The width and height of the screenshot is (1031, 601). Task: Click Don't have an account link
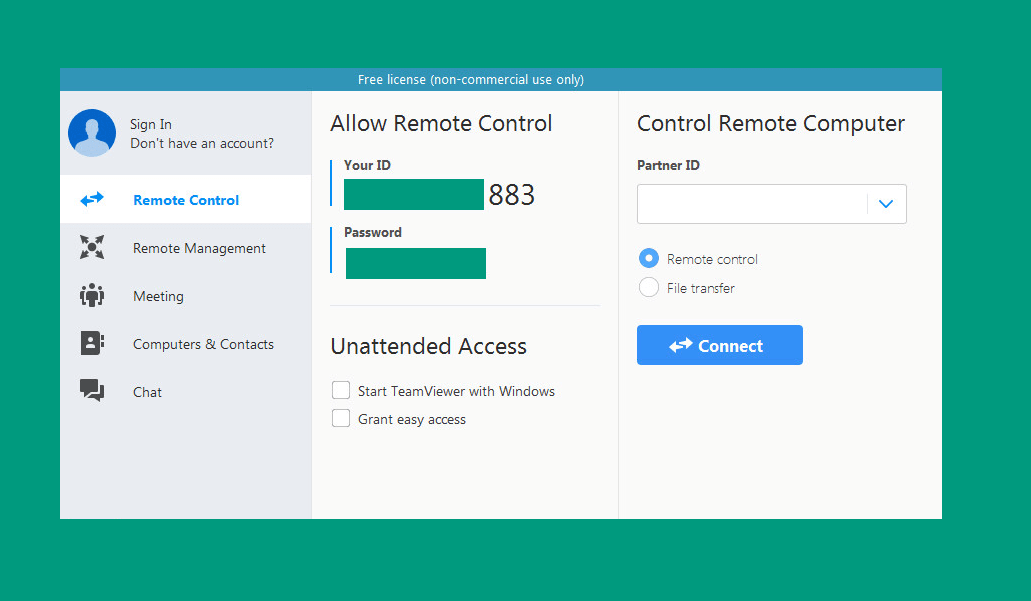(x=202, y=143)
